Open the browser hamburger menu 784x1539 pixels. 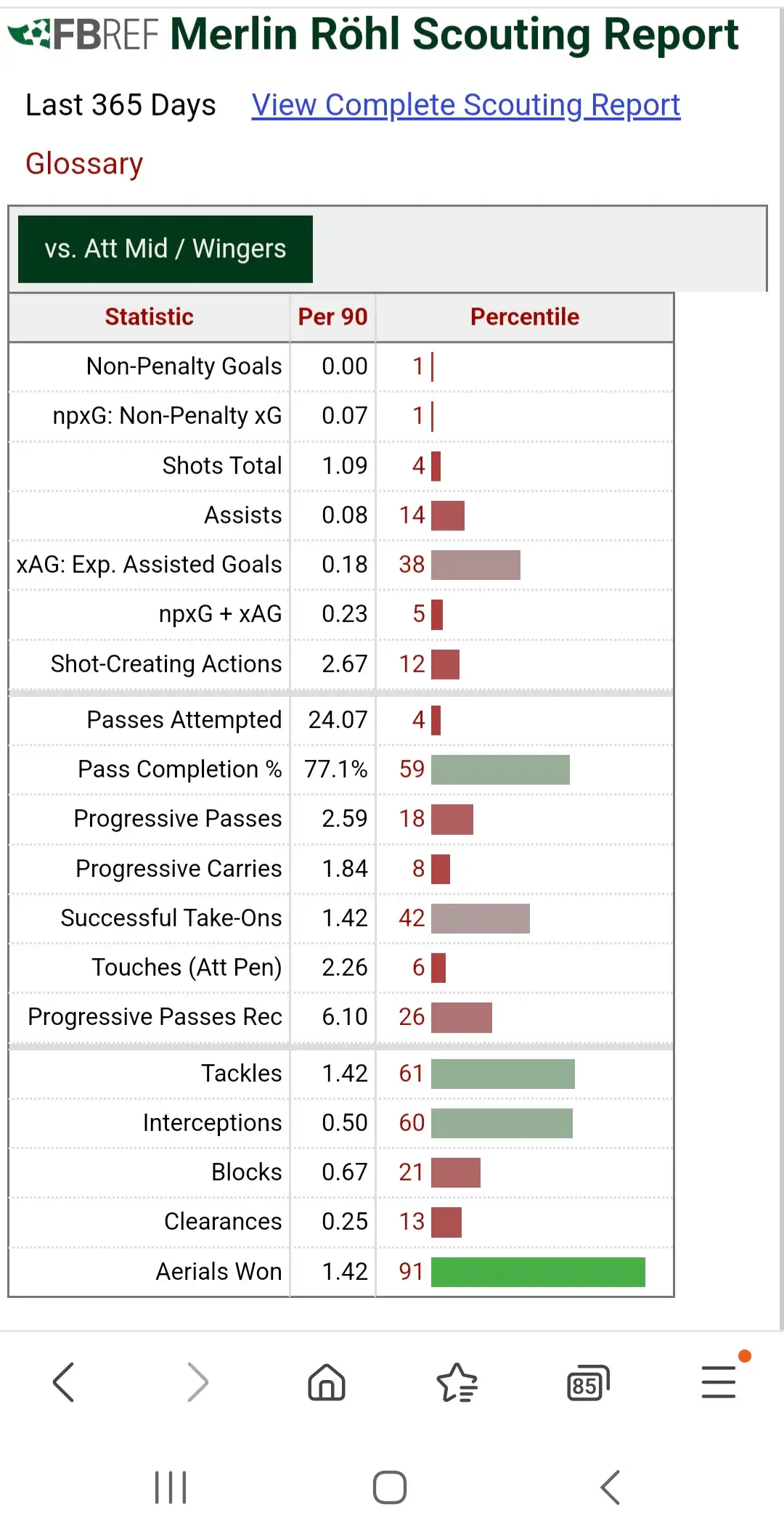[x=719, y=1381]
